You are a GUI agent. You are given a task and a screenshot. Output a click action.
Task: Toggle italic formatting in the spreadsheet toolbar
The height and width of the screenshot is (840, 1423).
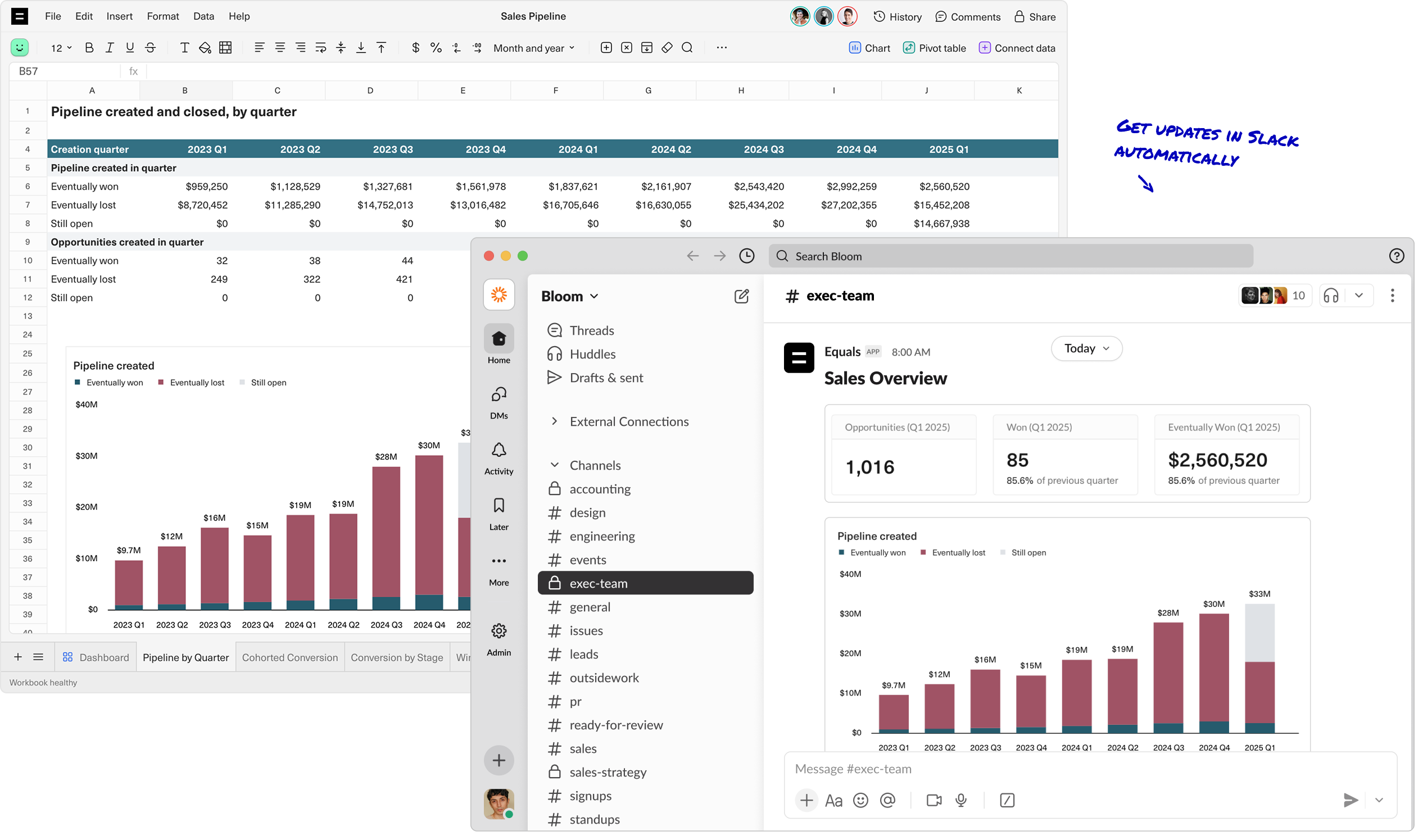pos(110,48)
